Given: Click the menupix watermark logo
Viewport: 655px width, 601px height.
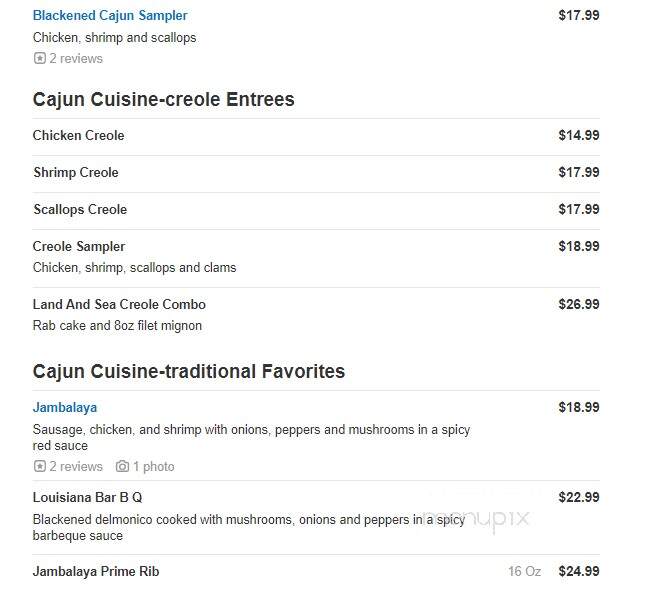Looking at the screenshot, I should pyautogui.click(x=476, y=519).
